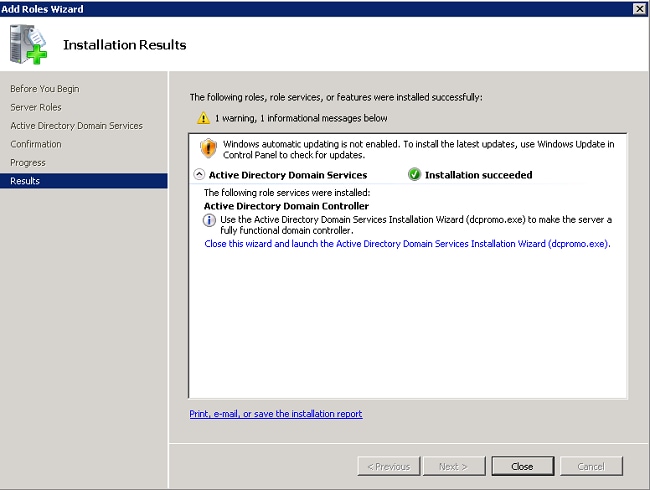Click the 'Installation Results' page title
This screenshot has width=650, height=490.
pos(124,45)
